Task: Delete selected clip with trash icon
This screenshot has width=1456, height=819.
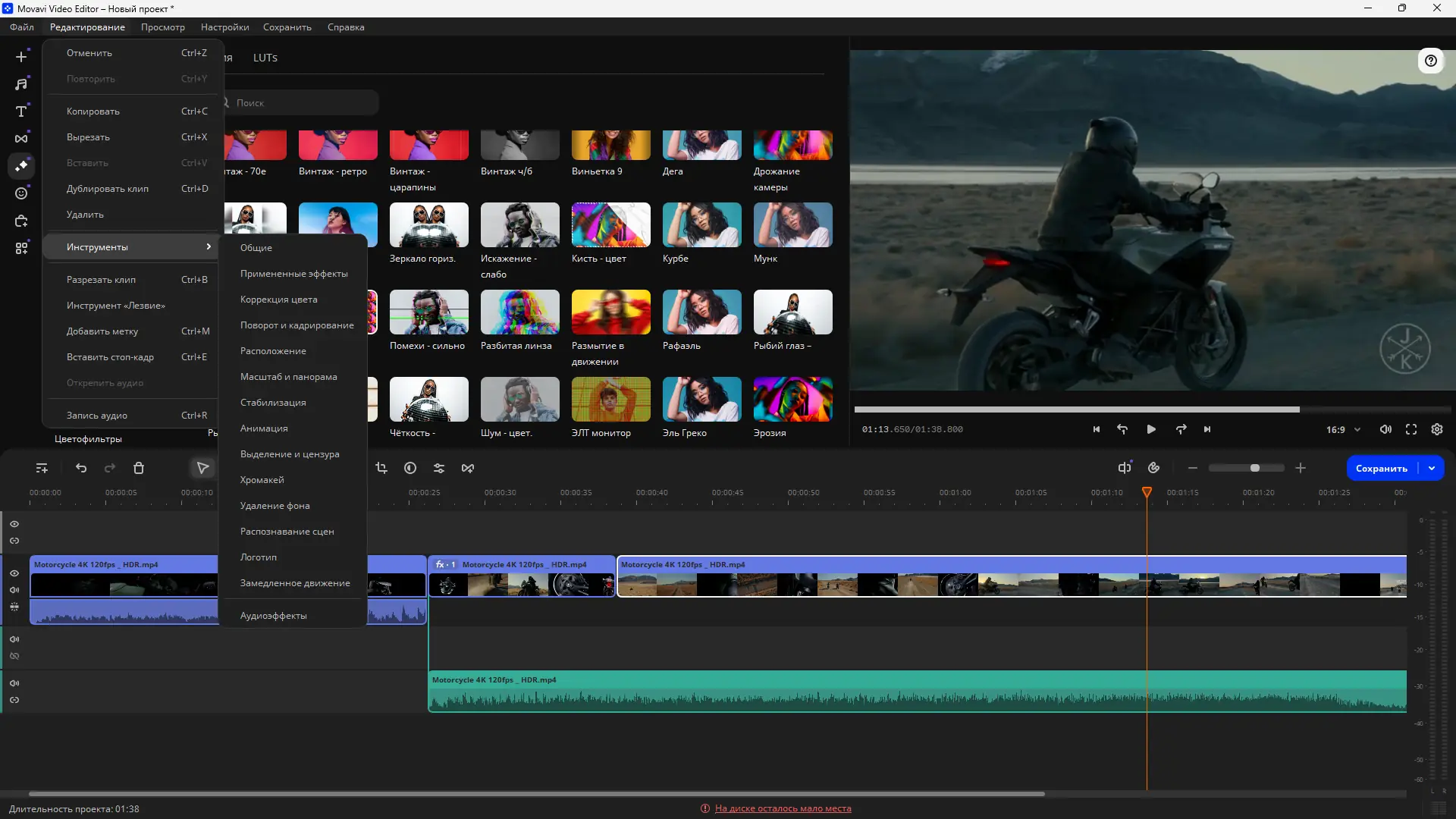Action: pos(139,469)
